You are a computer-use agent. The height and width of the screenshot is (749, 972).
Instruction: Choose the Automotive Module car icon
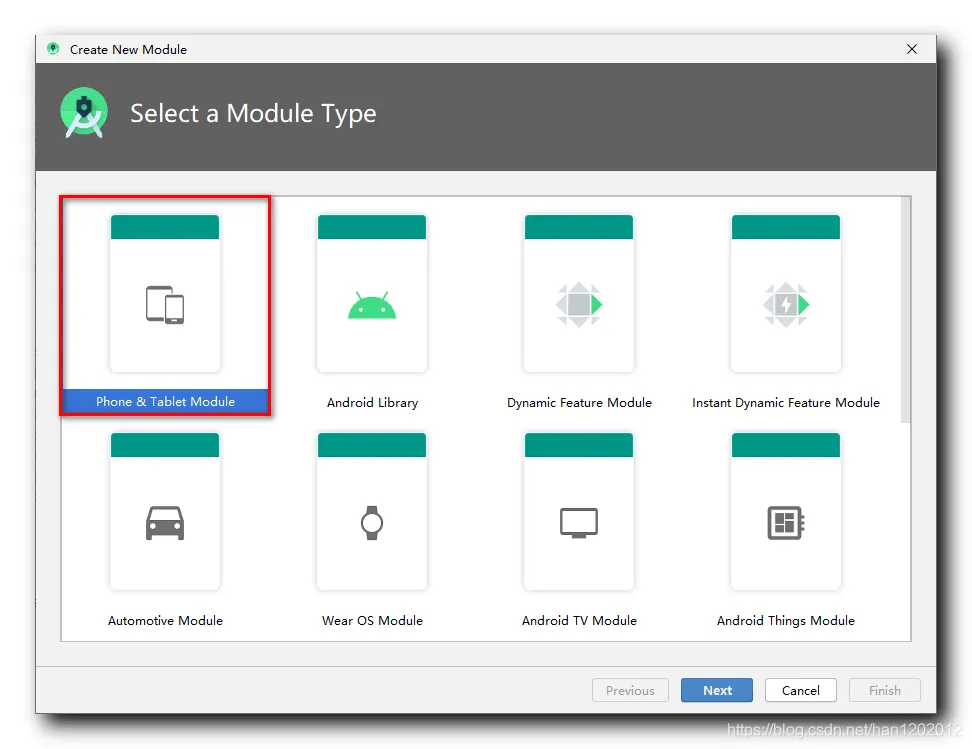pyautogui.click(x=165, y=523)
